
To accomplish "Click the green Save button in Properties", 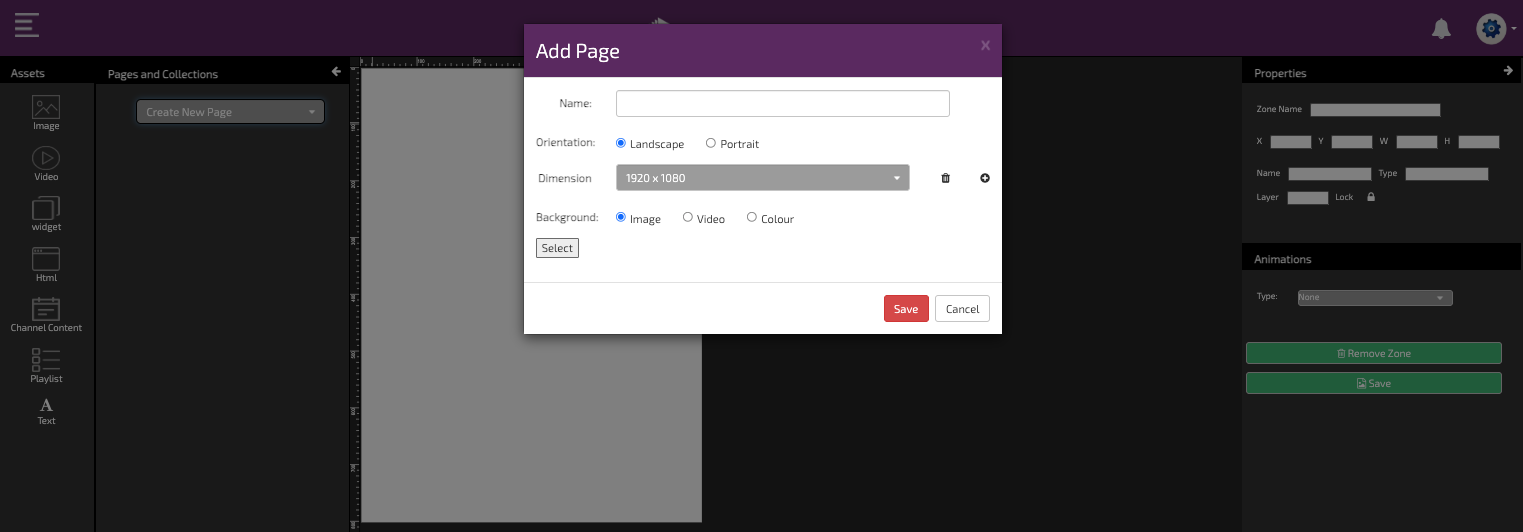I will coord(1374,383).
